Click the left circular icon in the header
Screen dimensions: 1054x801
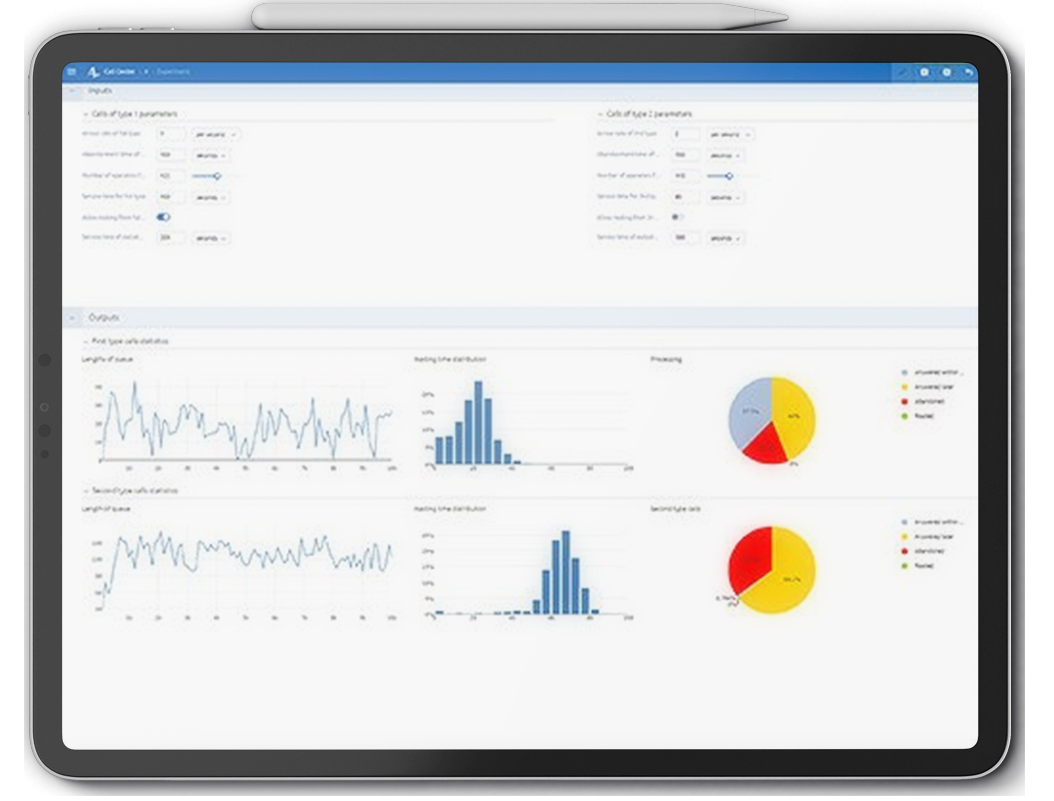pyautogui.click(x=924, y=72)
